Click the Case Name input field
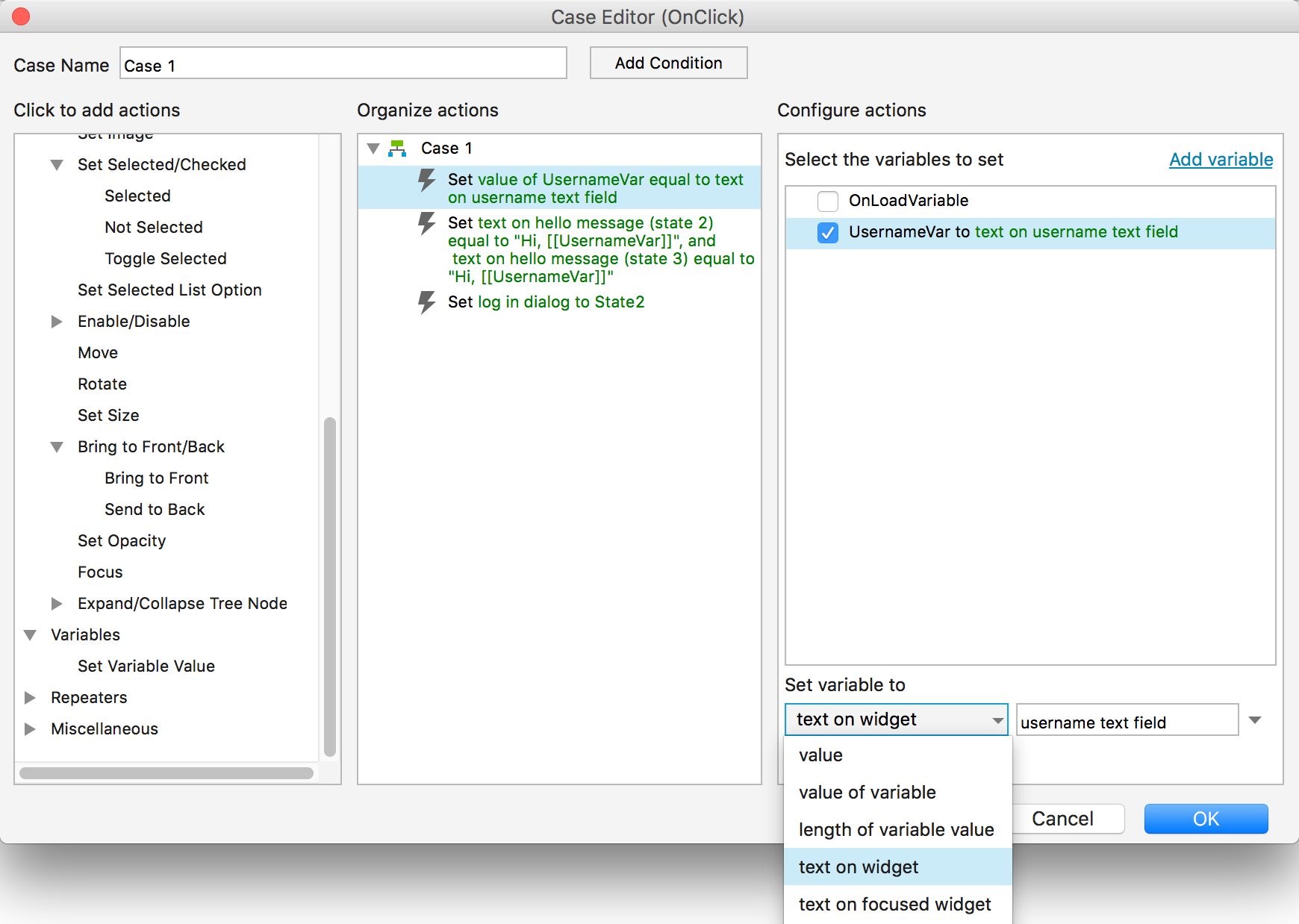Image resolution: width=1299 pixels, height=924 pixels. pyautogui.click(x=343, y=63)
